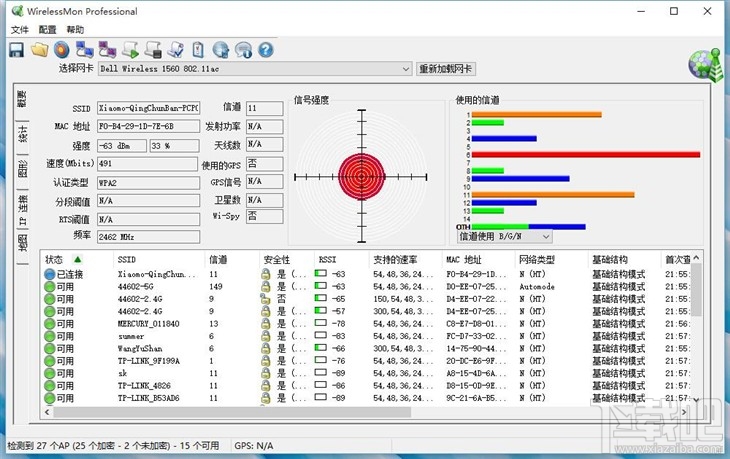Click the orange channel 1 usage bar

point(537,115)
